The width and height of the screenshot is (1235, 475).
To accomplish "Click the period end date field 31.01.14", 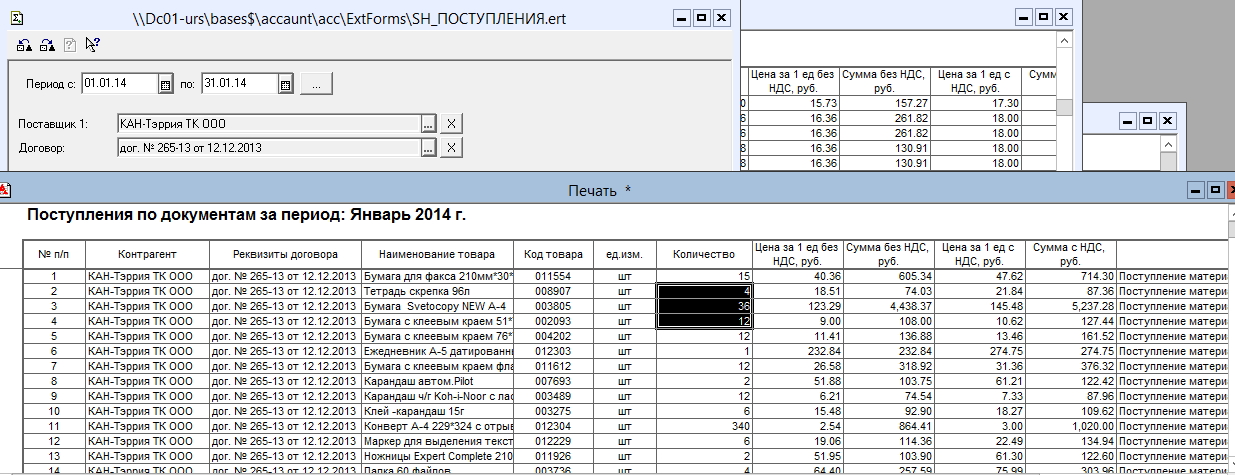I will (238, 84).
